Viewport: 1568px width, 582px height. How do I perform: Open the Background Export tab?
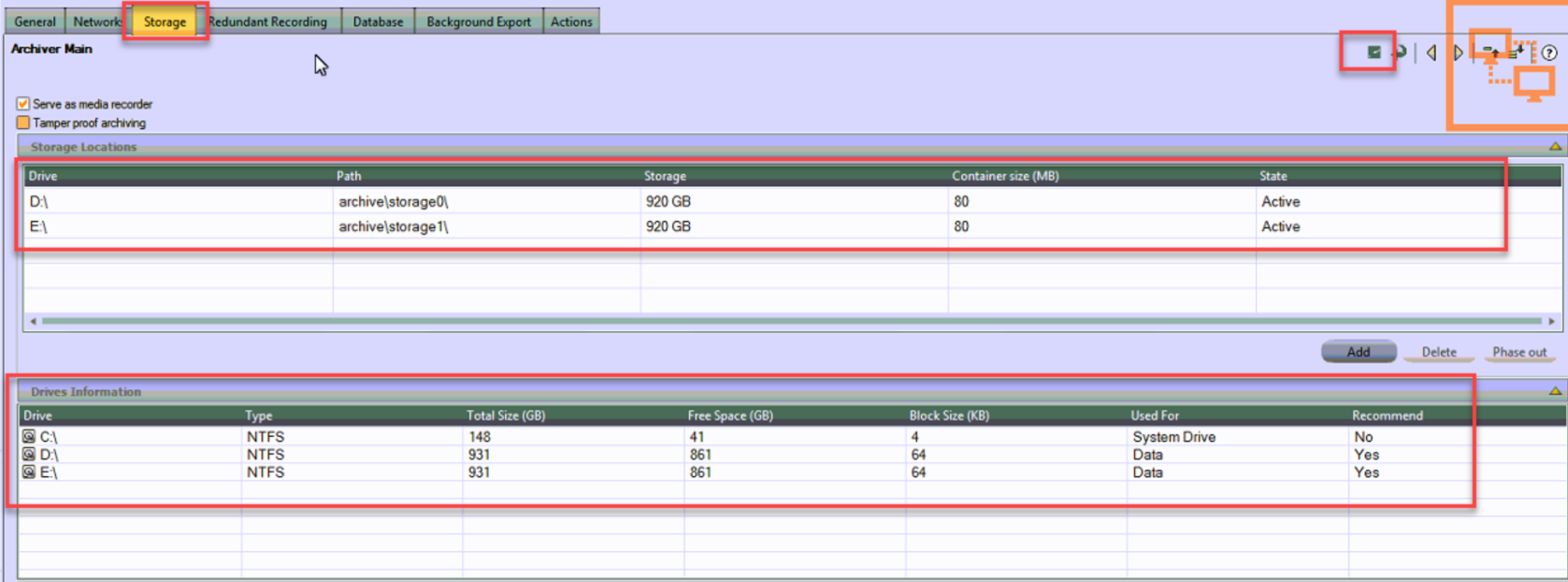478,22
